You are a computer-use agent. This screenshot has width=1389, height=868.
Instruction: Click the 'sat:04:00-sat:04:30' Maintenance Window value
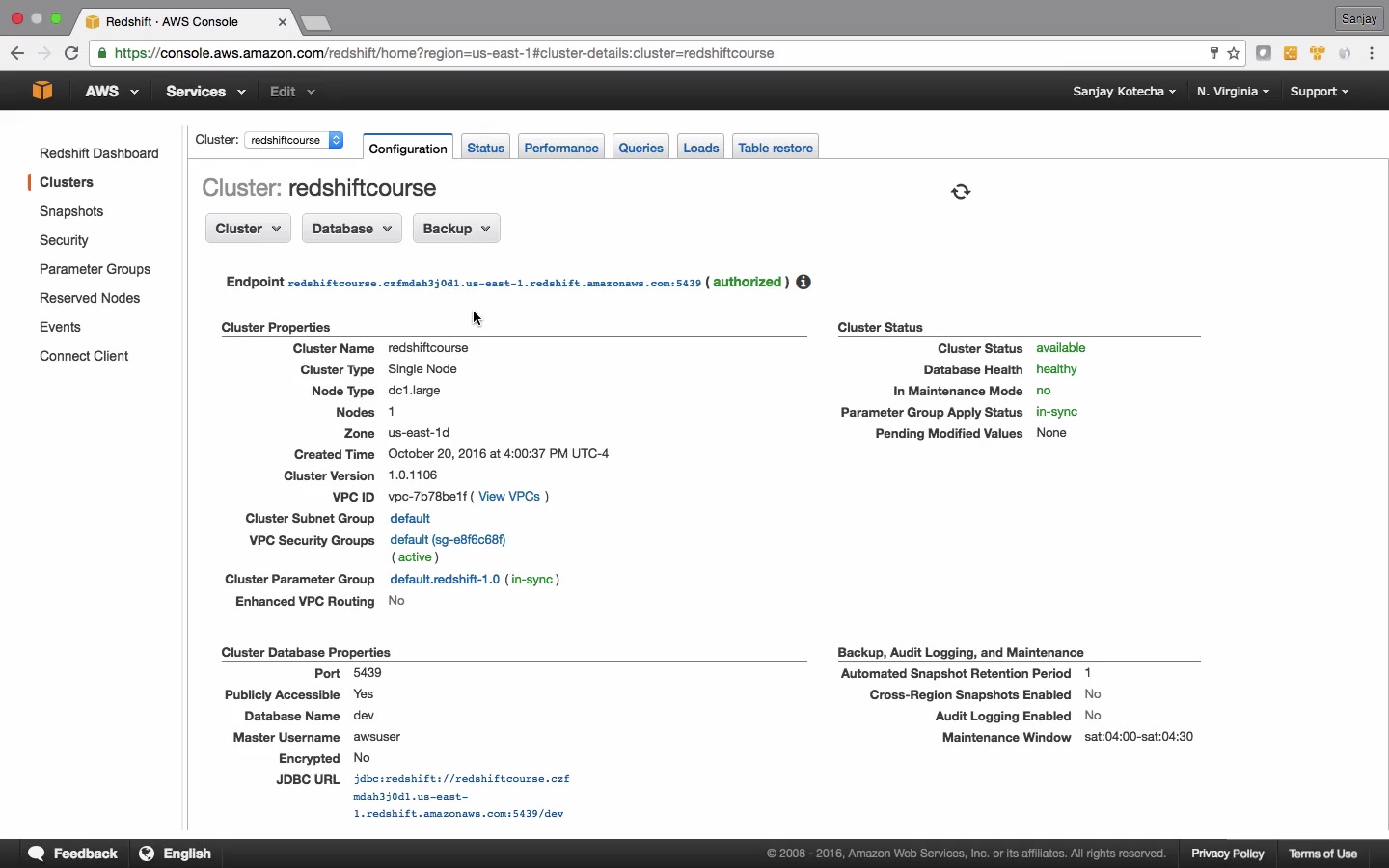tap(1139, 737)
